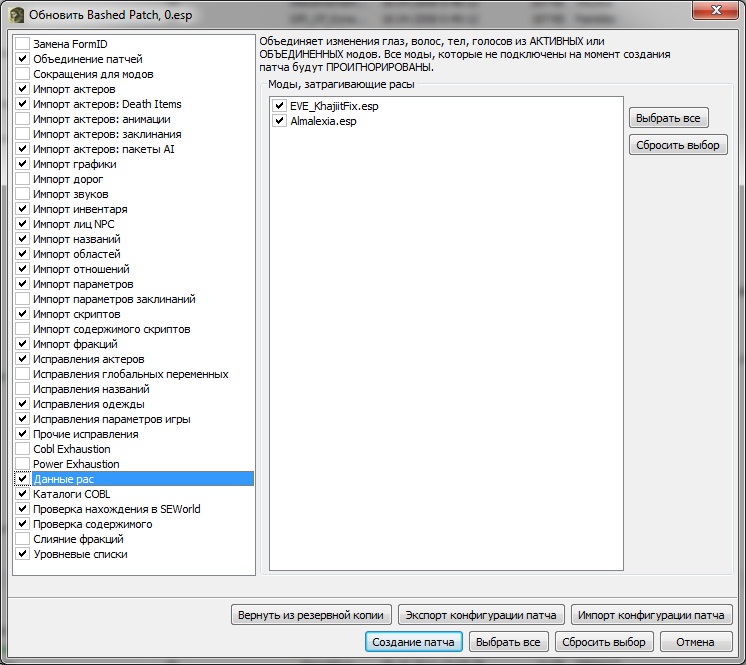Screen dimensions: 746x665
Task: Disable Проверка содержимого checkbox
Action: pos(22,524)
